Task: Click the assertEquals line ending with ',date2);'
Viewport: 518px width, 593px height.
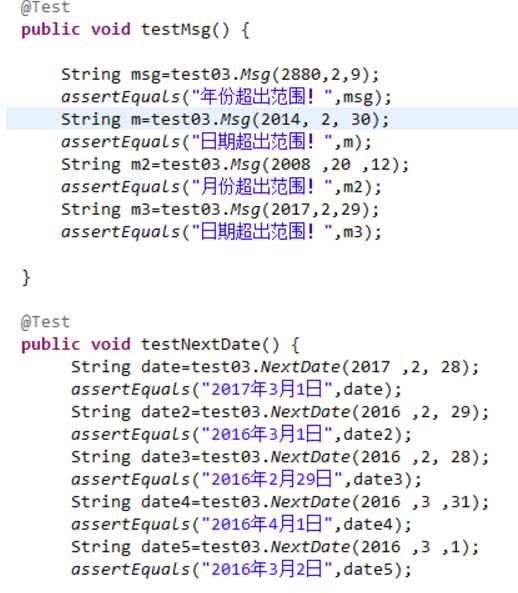Action: [x=241, y=435]
